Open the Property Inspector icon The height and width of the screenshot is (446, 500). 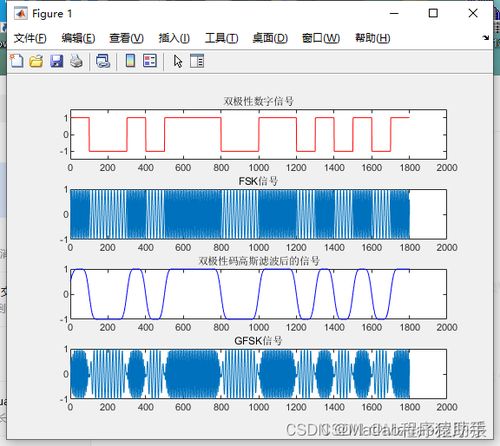click(197, 61)
